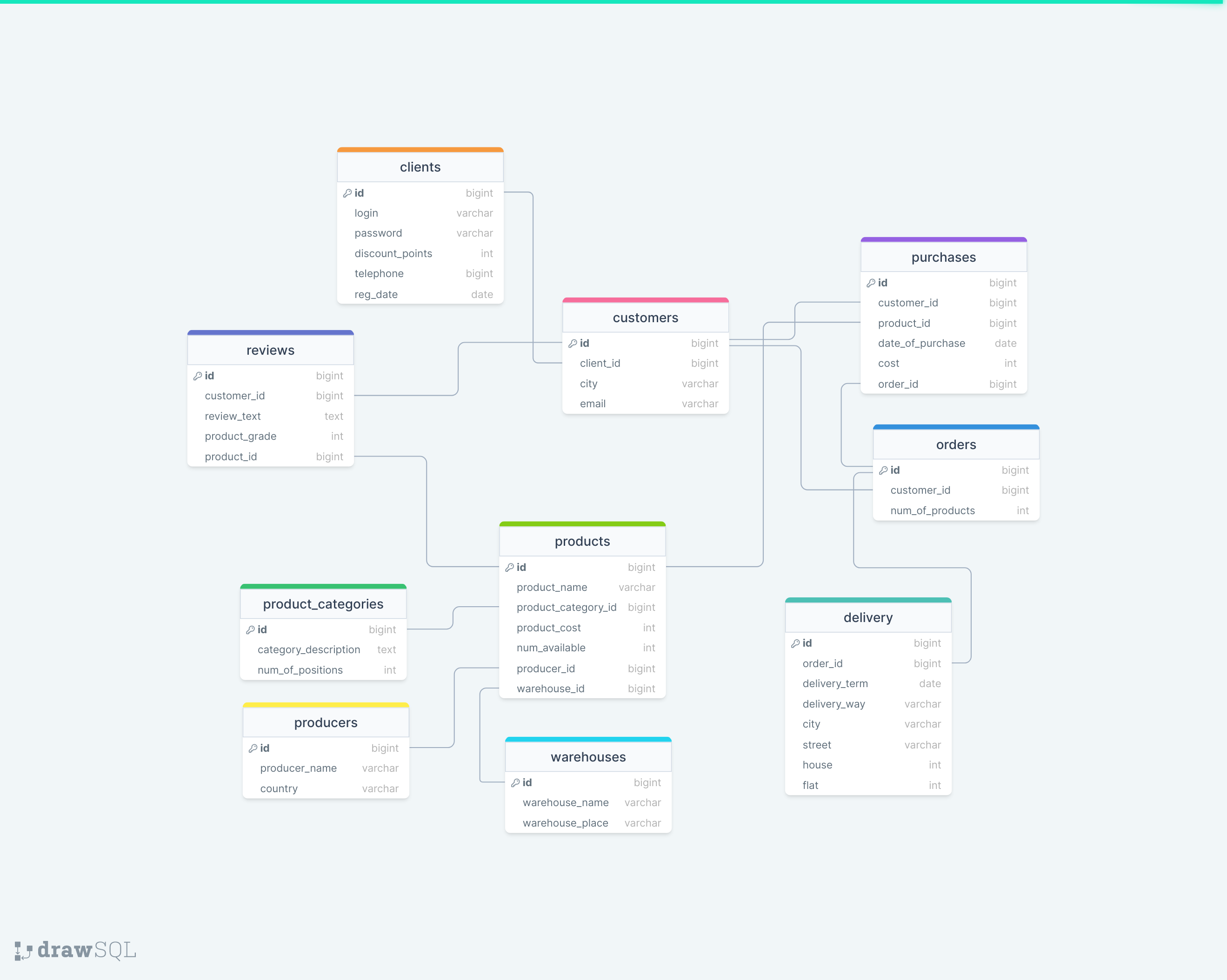Click the product_grade row in reviews
Screen dimensions: 1227x980
pyautogui.click(x=270, y=436)
